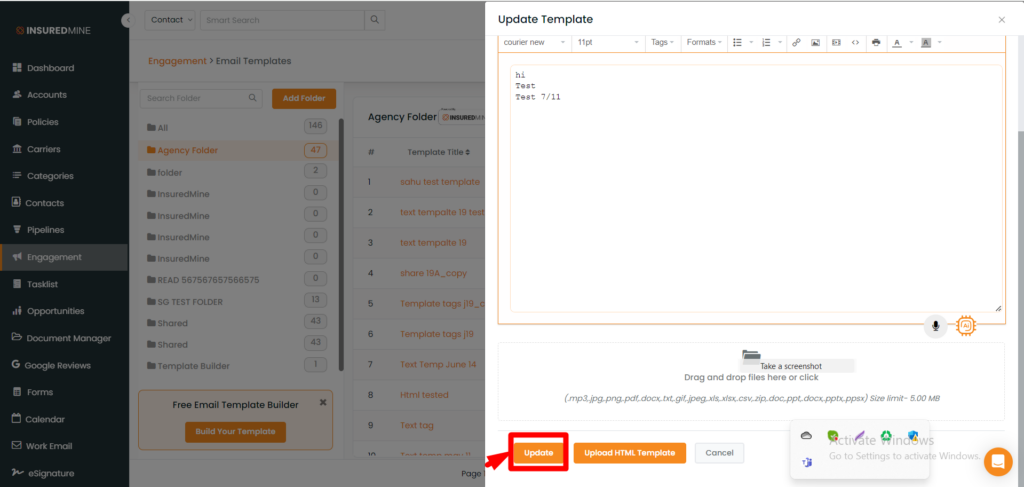This screenshot has width=1024, height=487.
Task: Click in the Search Folder field
Action: coord(201,99)
